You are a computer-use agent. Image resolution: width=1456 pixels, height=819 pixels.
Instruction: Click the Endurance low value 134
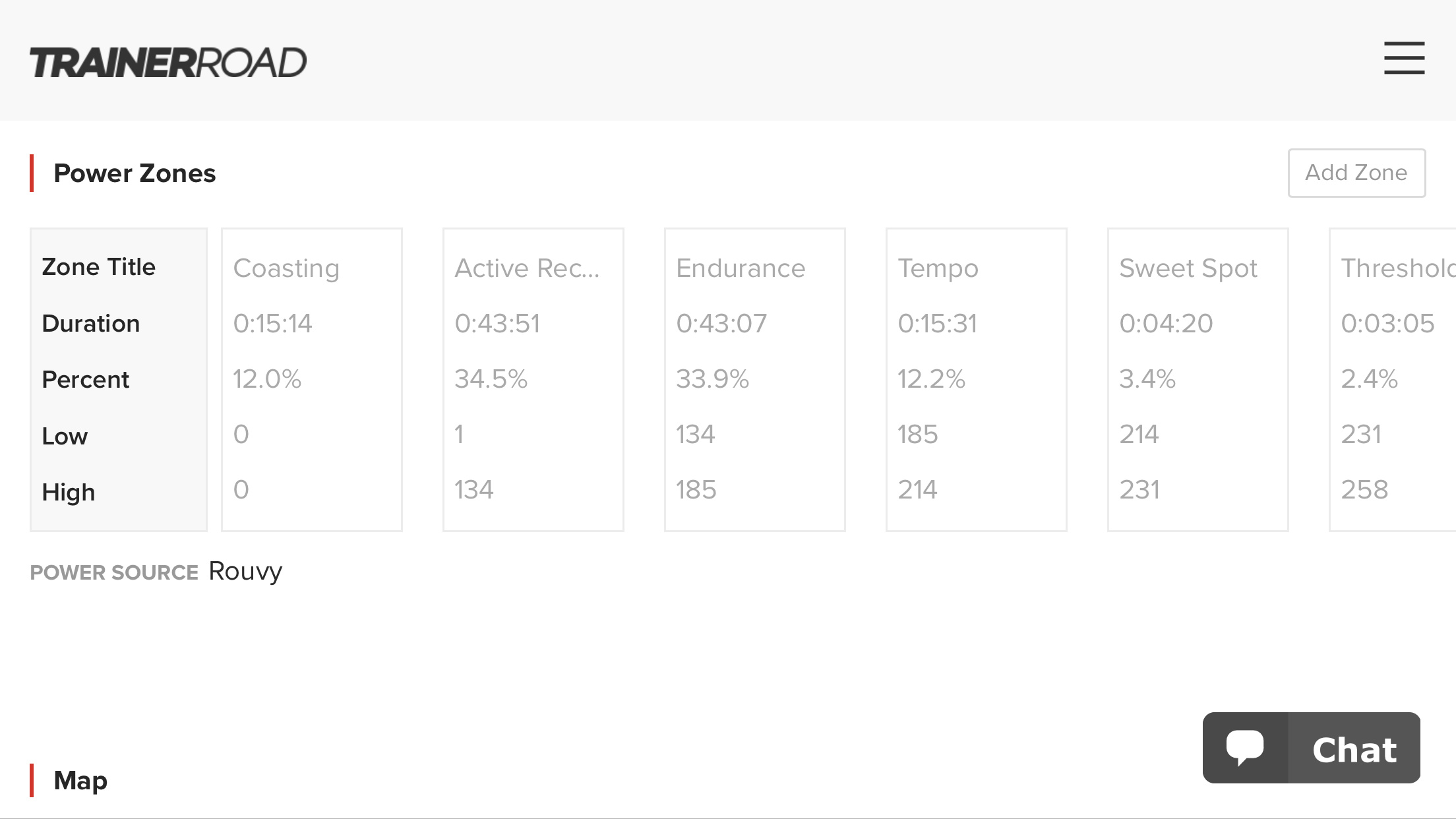coord(695,435)
